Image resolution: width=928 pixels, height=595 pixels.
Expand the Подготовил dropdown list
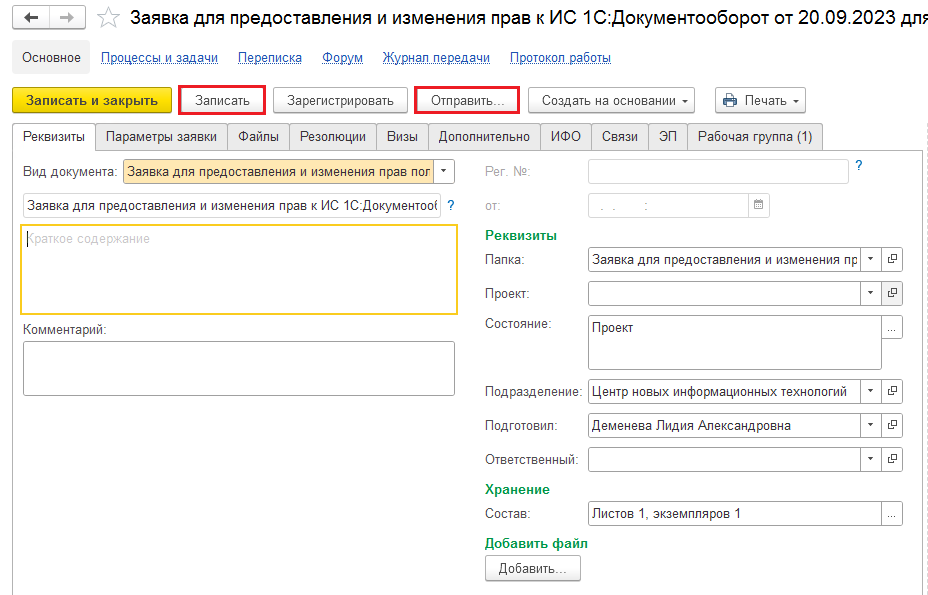[870, 425]
